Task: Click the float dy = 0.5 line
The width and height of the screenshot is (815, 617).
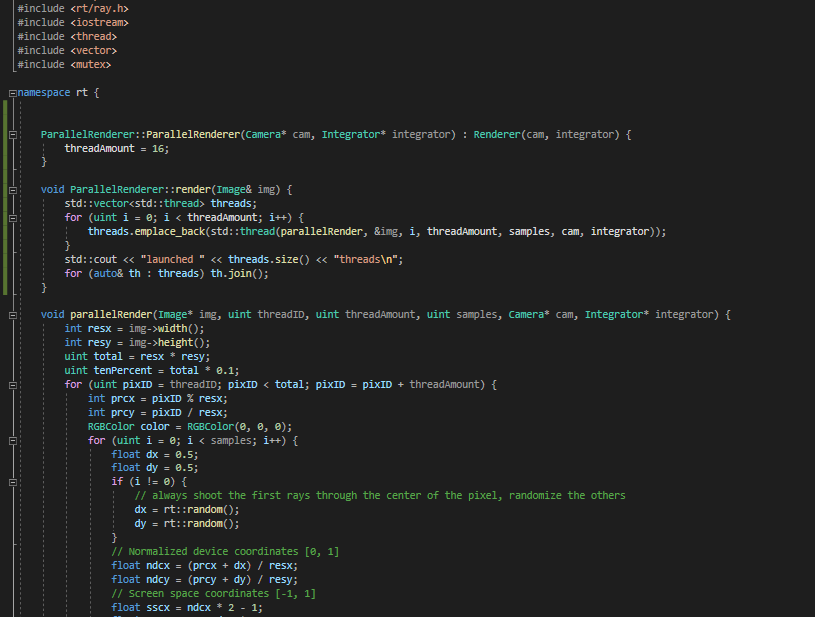Action: tap(155, 468)
